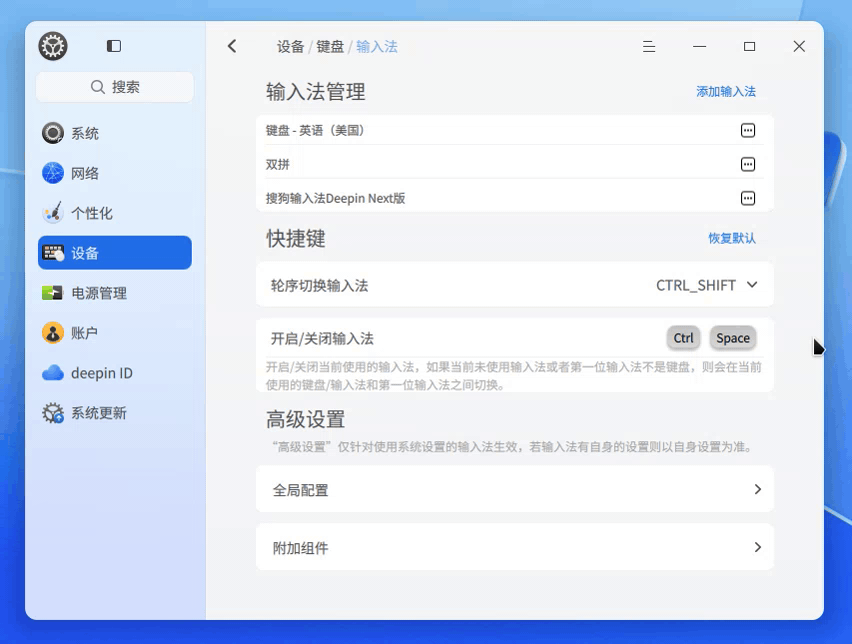Screen dimensions: 852x644
Task: Click the Ctrl shortcut key button
Action: coord(684,338)
